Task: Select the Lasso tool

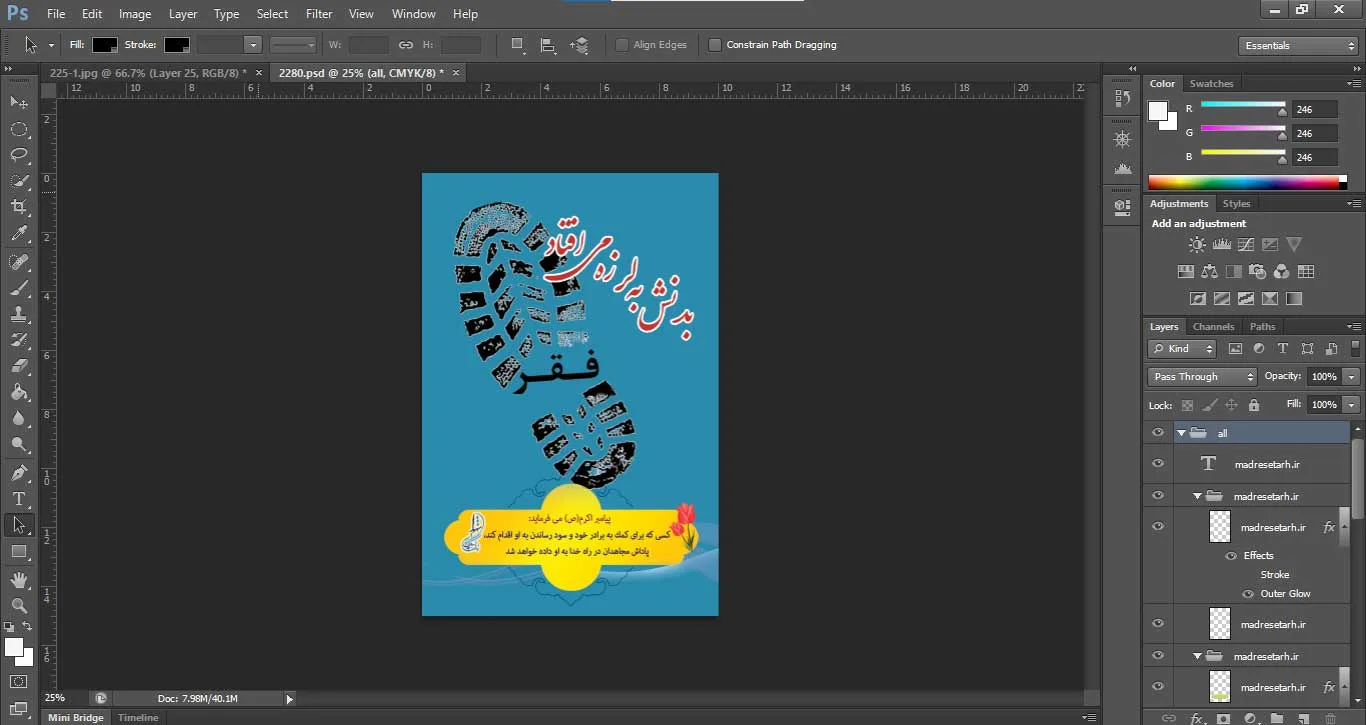Action: 19,155
